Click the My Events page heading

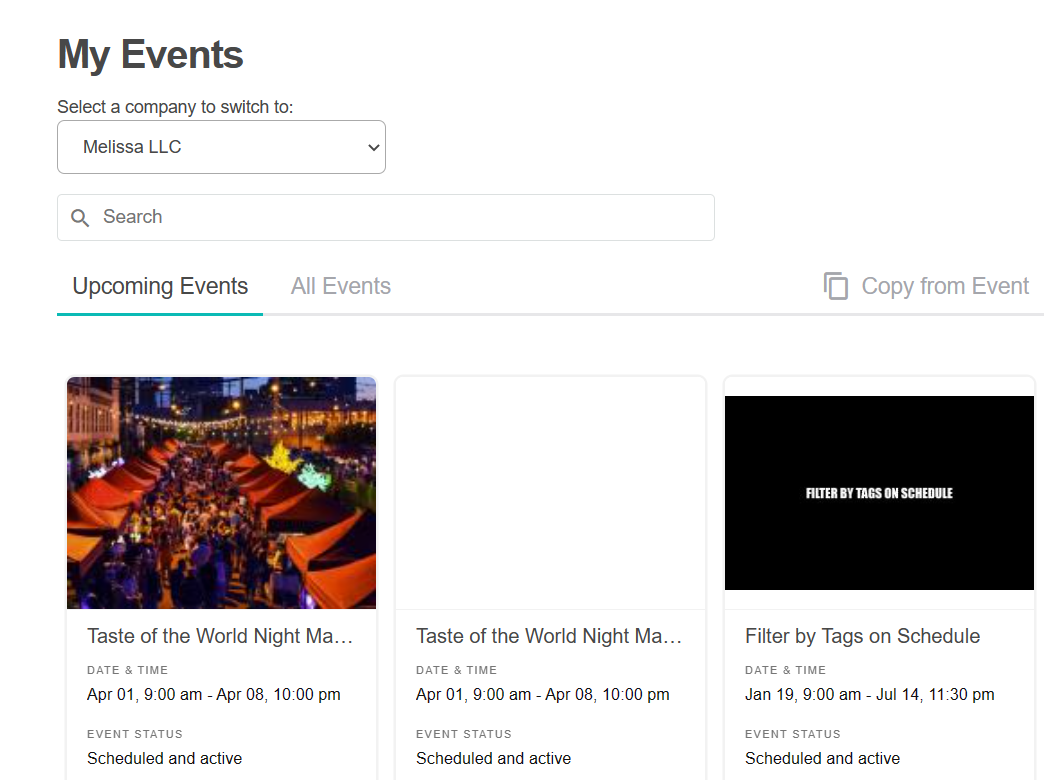(151, 55)
